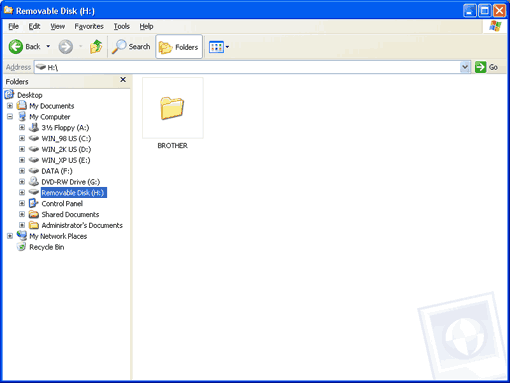Minimize the Removable Disk window
Image resolution: width=510 pixels, height=383 pixels.
point(470,11)
